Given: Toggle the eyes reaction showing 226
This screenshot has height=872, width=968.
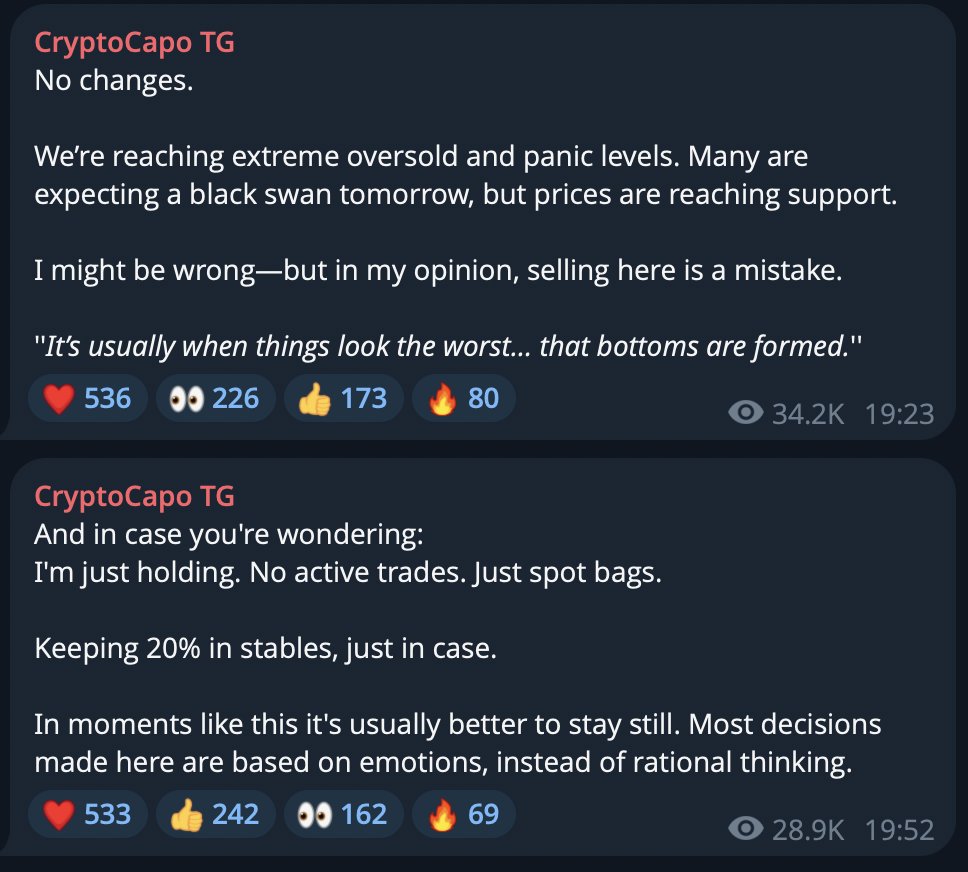Looking at the screenshot, I should point(215,398).
